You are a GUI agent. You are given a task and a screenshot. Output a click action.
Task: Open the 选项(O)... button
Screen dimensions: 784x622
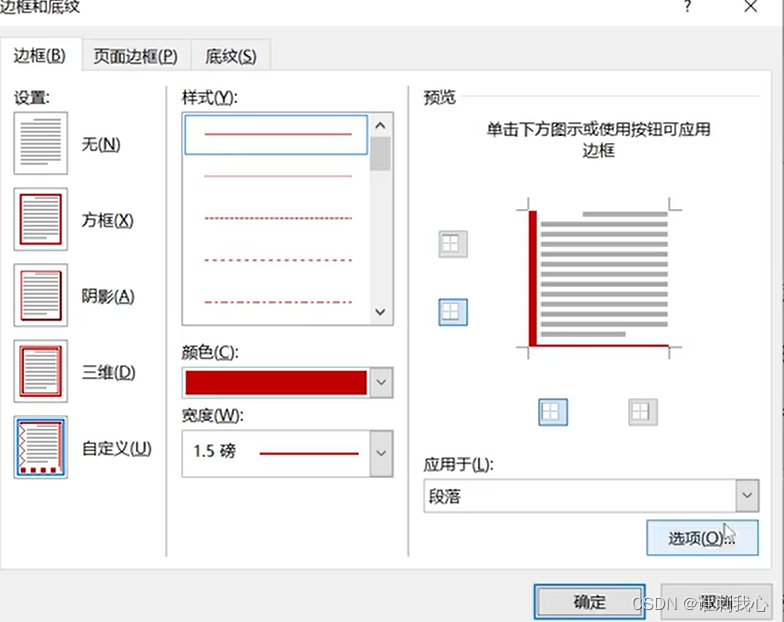[x=702, y=538]
